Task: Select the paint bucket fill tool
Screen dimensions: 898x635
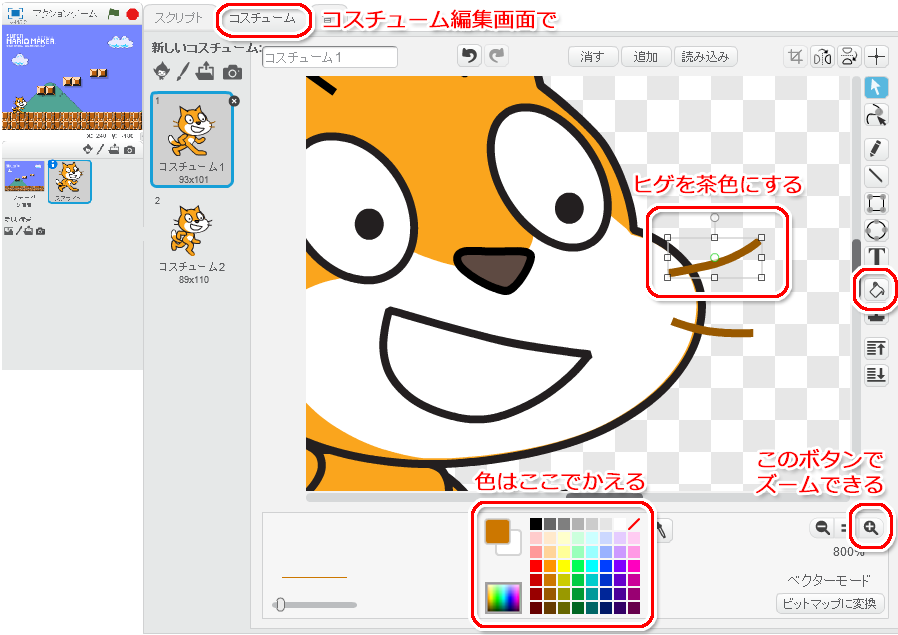Action: tap(876, 290)
